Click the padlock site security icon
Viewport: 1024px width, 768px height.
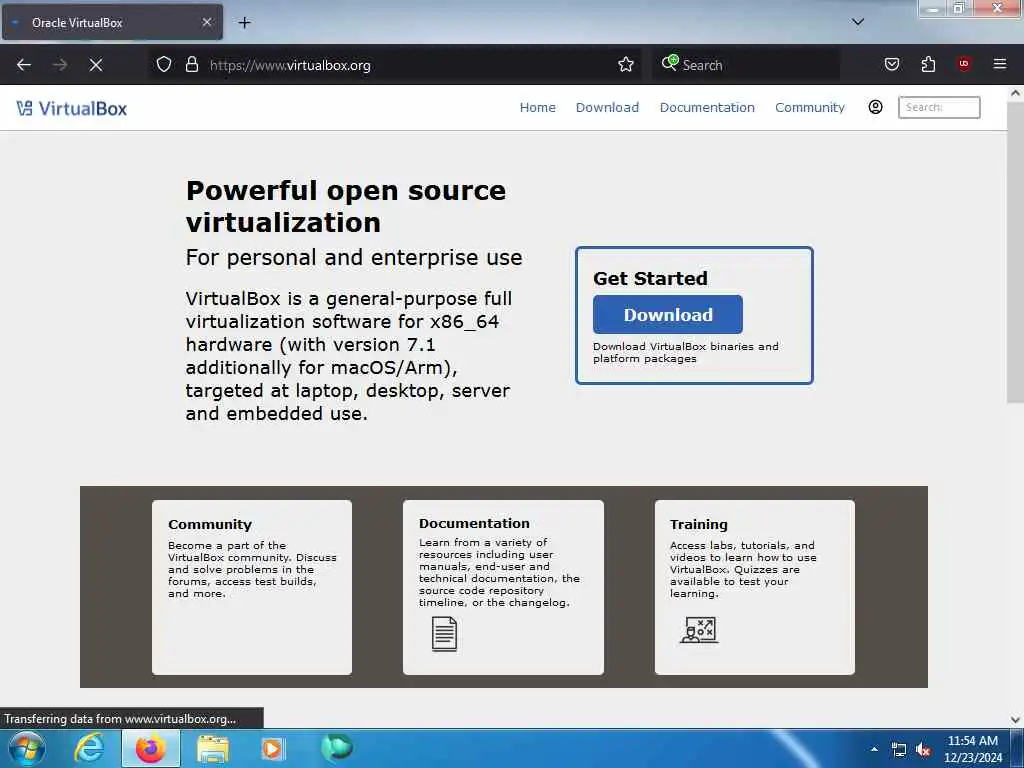tap(192, 65)
